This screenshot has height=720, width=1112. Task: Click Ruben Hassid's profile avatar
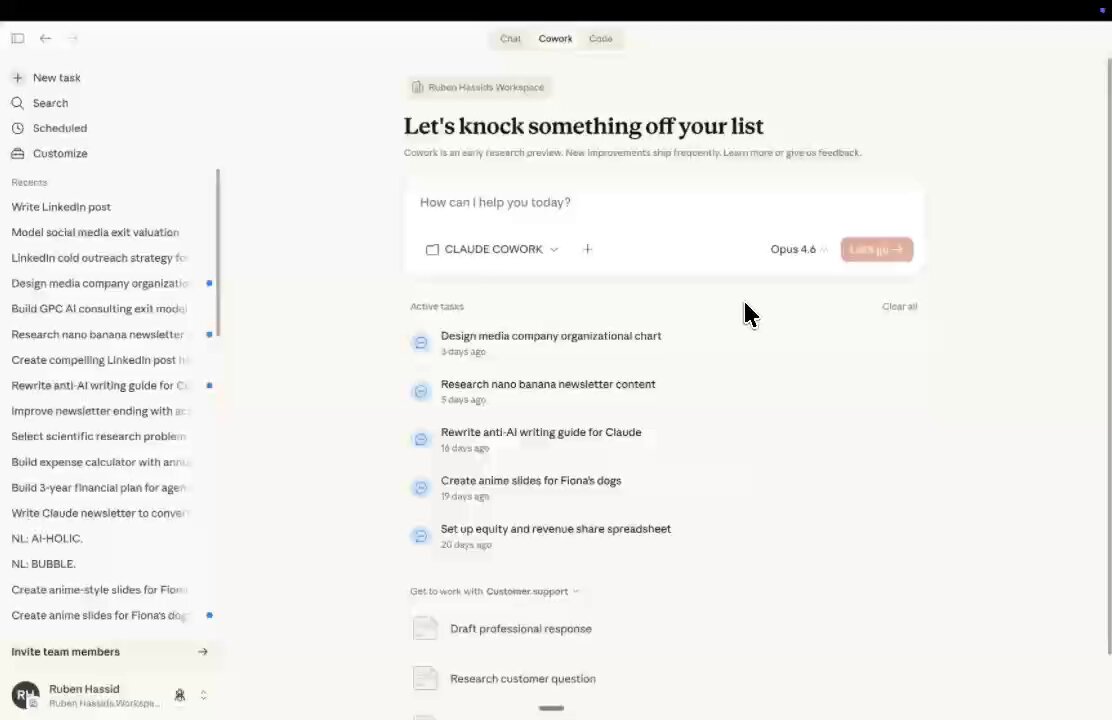click(26, 695)
